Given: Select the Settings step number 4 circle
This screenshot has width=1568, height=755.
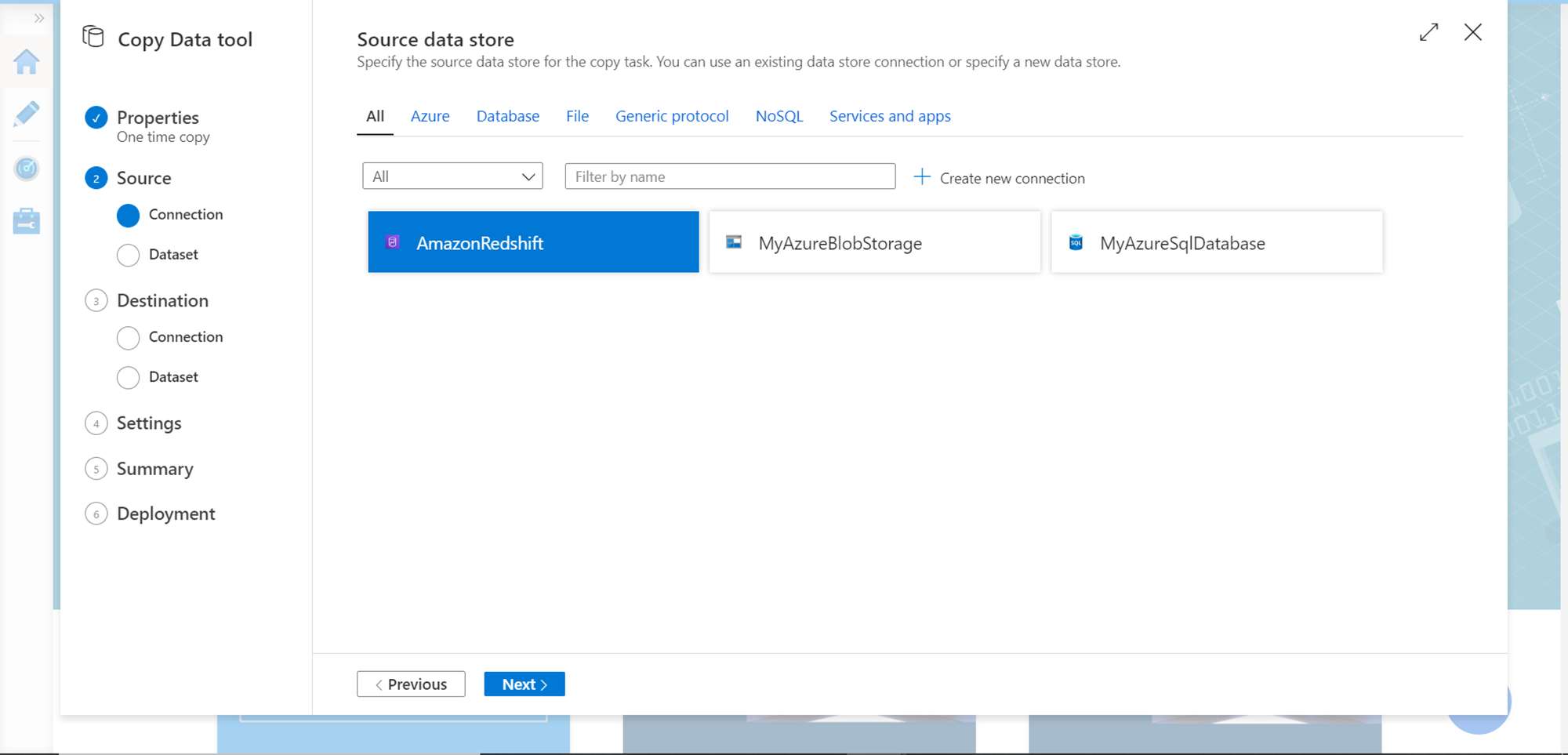Looking at the screenshot, I should tap(96, 423).
